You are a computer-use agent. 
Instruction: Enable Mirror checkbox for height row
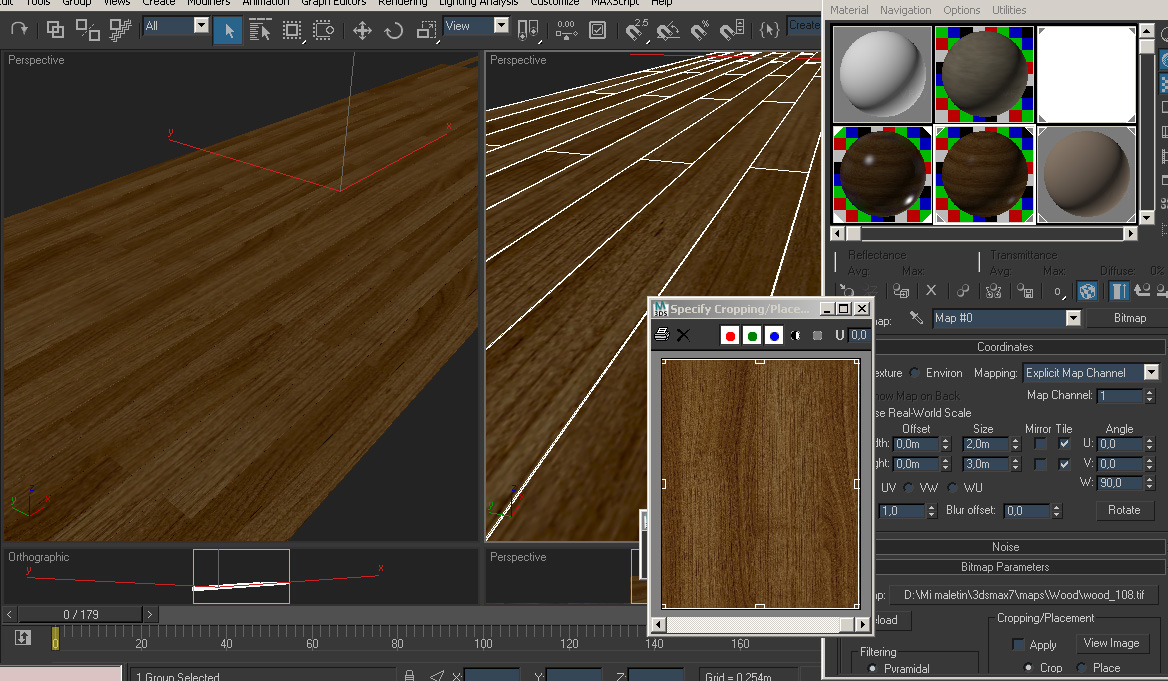coord(1041,464)
